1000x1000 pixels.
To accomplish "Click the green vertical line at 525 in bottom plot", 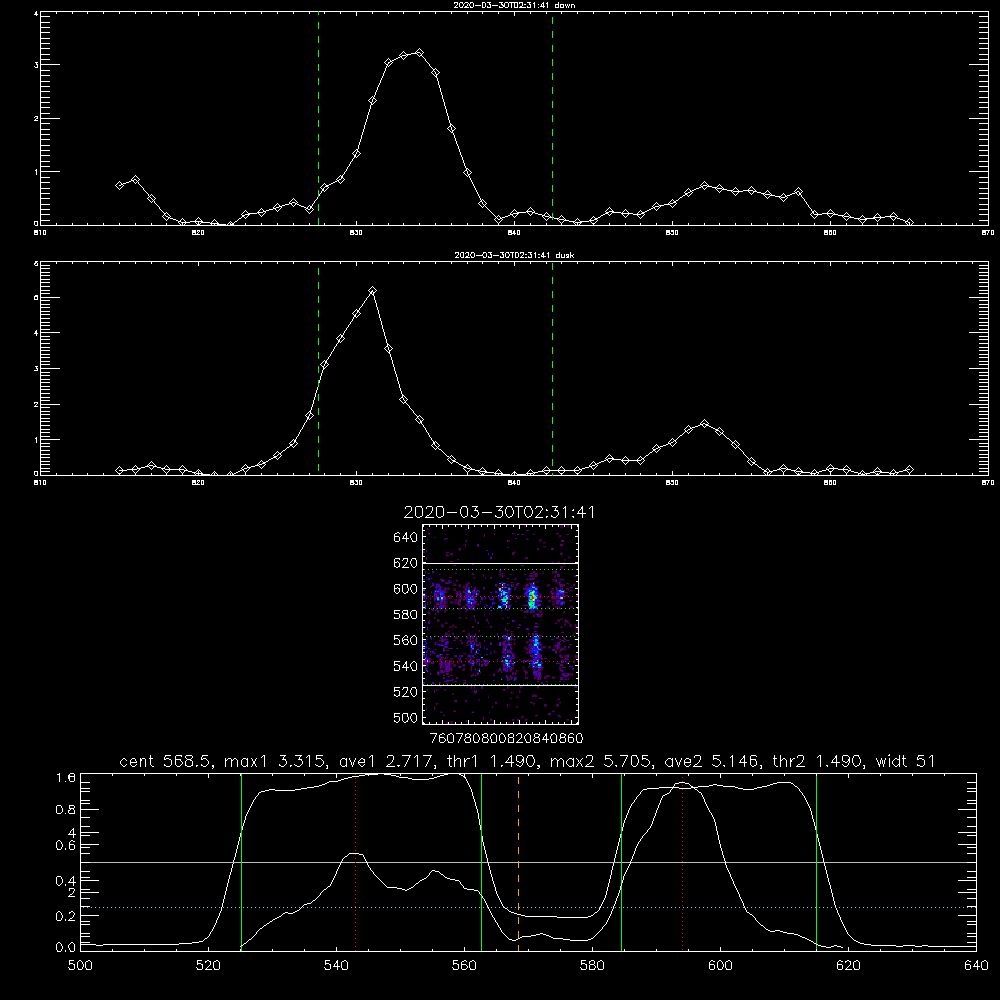I will coord(241,862).
